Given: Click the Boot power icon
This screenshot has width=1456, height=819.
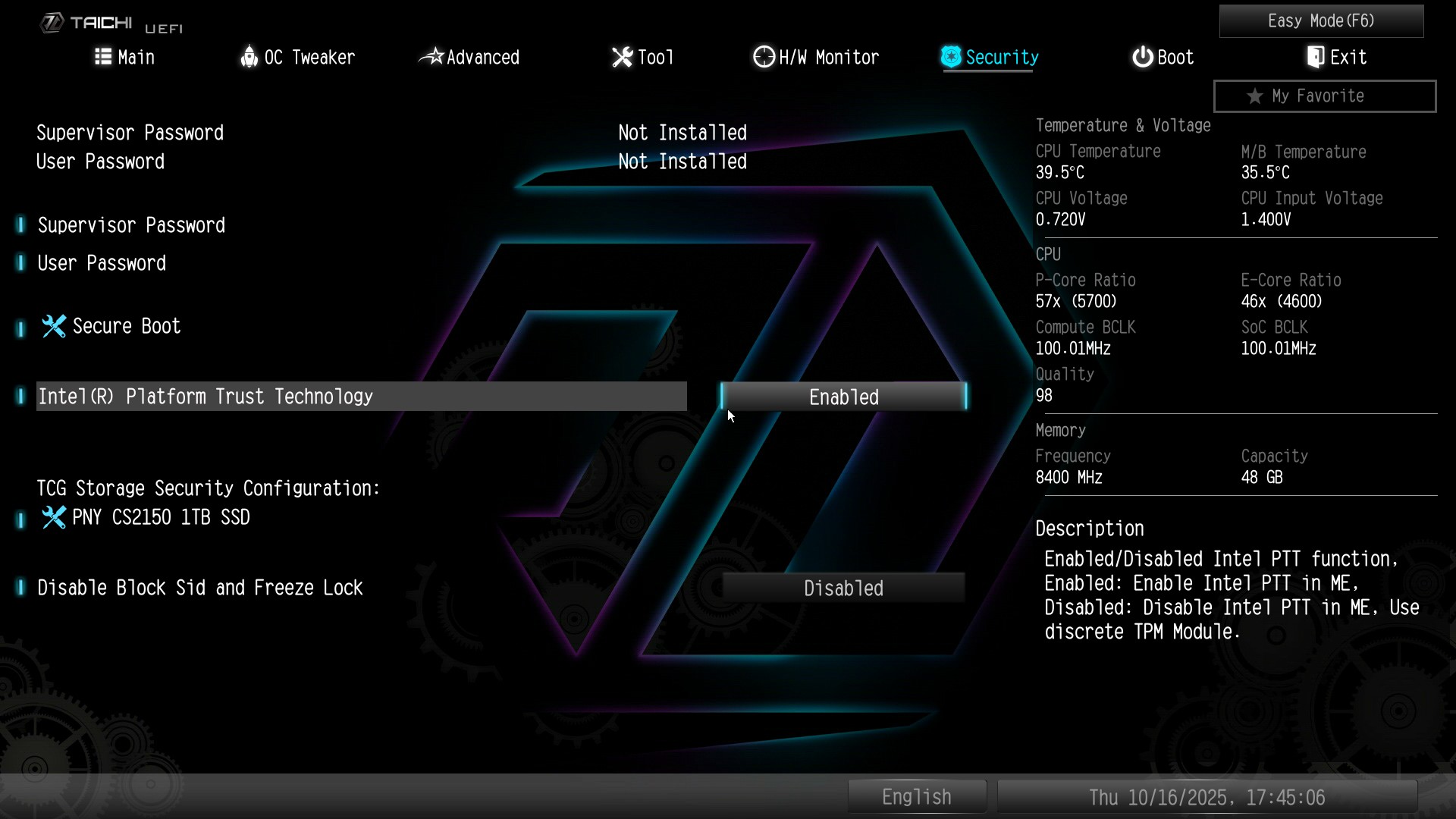Looking at the screenshot, I should (x=1142, y=57).
